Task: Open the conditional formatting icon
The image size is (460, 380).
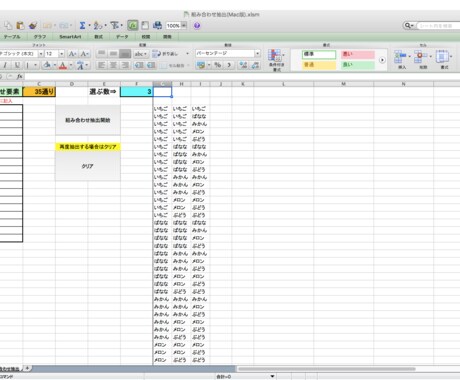Action: (x=275, y=56)
